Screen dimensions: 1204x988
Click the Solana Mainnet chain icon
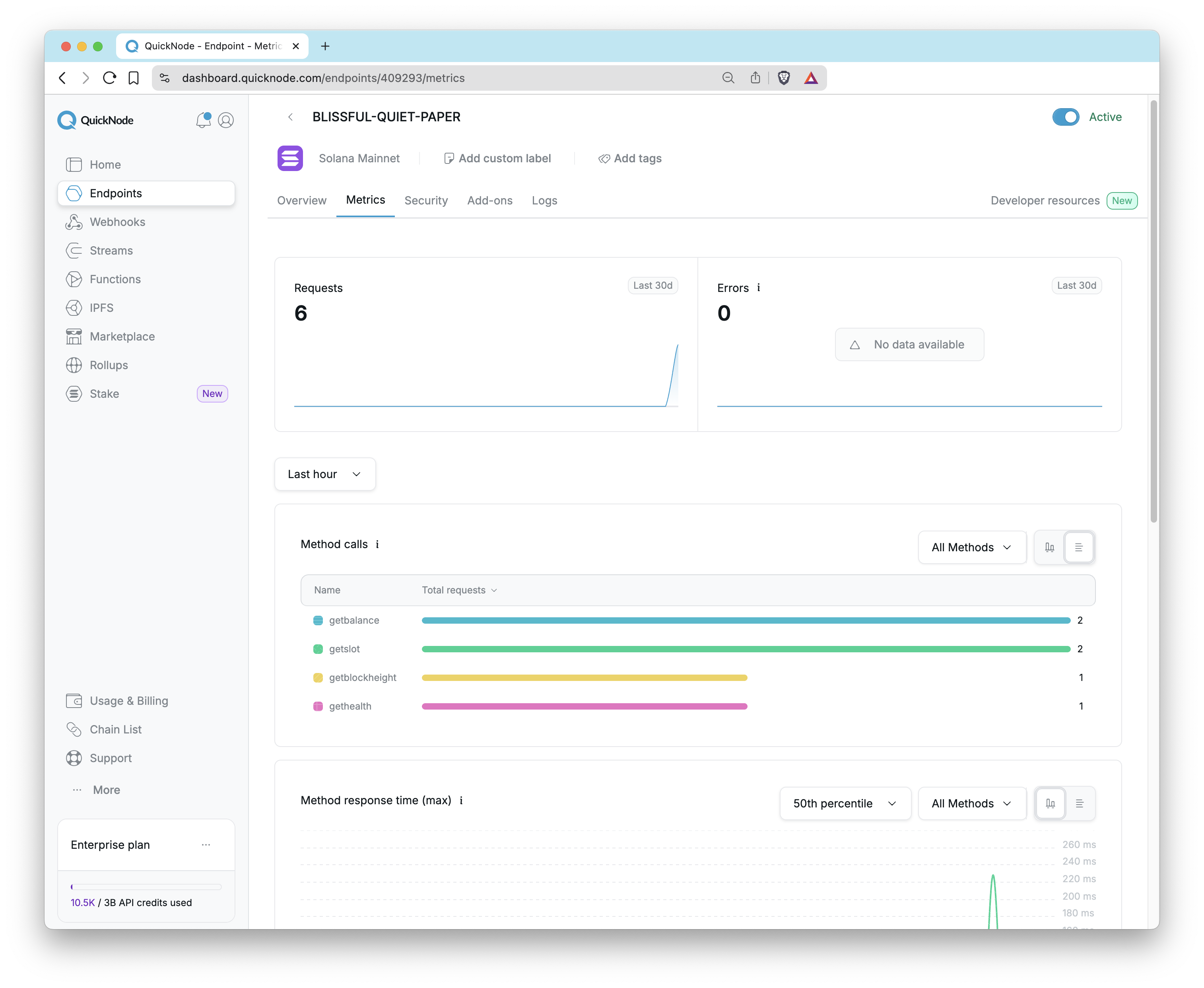[290, 158]
